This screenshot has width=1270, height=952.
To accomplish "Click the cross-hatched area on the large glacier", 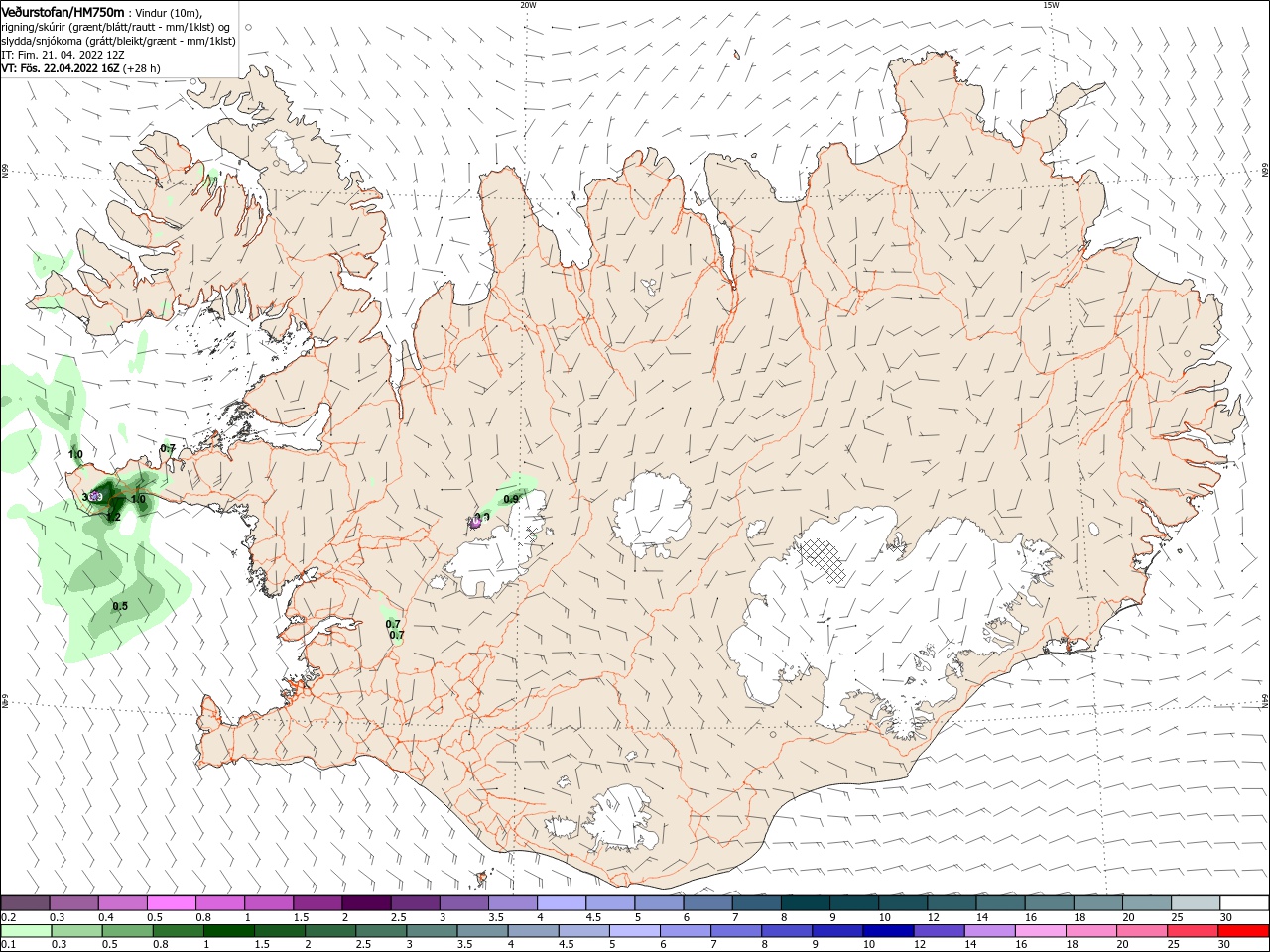I will [823, 560].
